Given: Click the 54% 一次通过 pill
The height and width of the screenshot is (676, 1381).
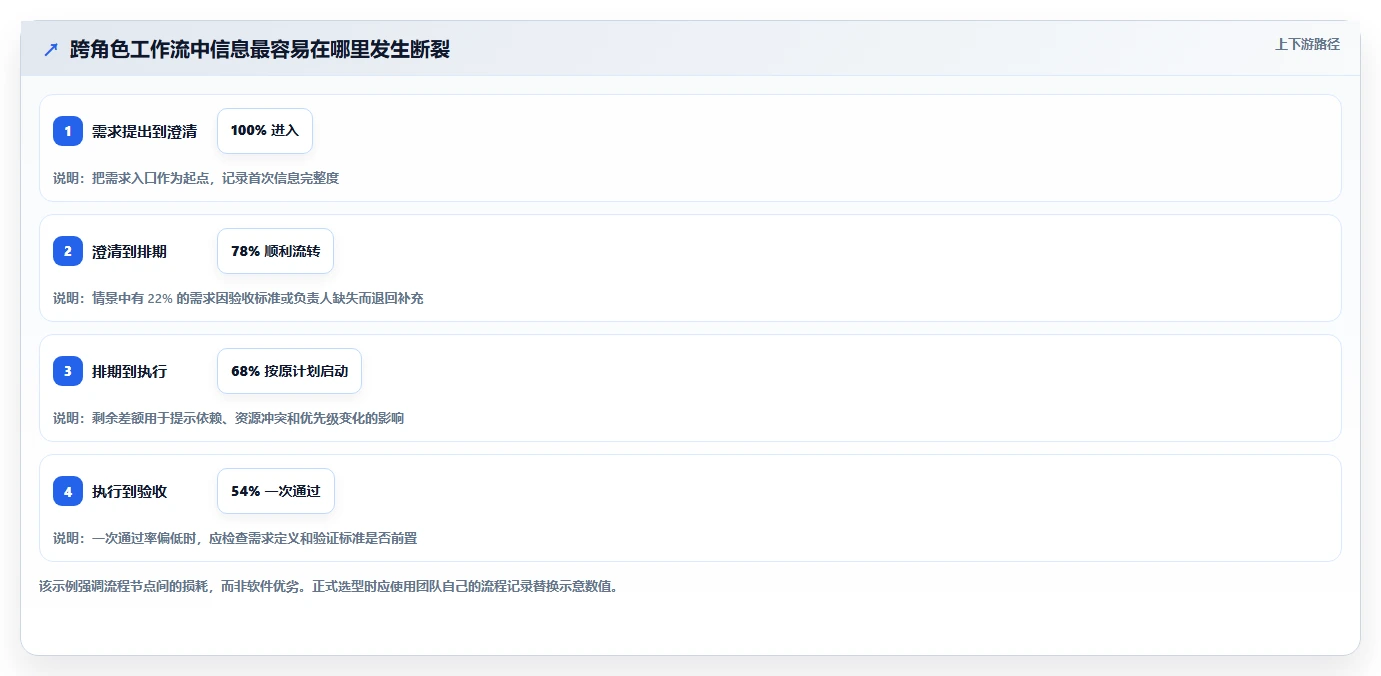Looking at the screenshot, I should coord(275,491).
